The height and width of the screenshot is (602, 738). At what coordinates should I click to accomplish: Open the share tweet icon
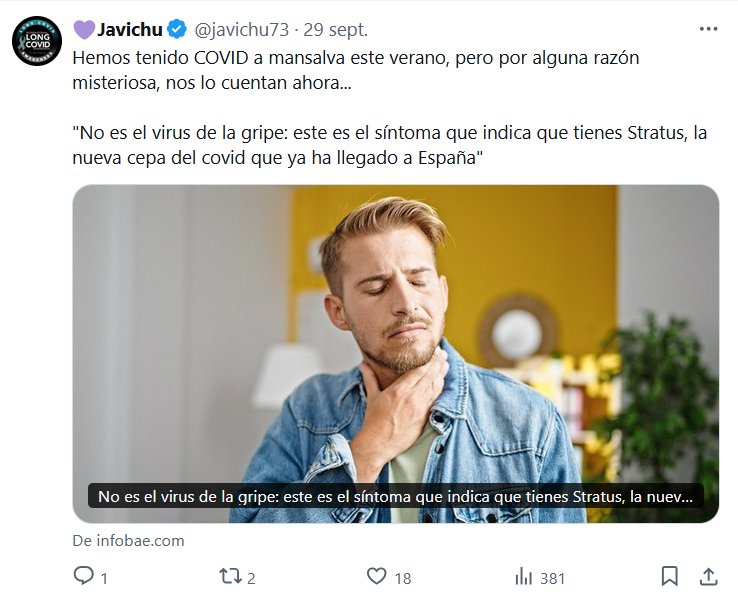(708, 576)
